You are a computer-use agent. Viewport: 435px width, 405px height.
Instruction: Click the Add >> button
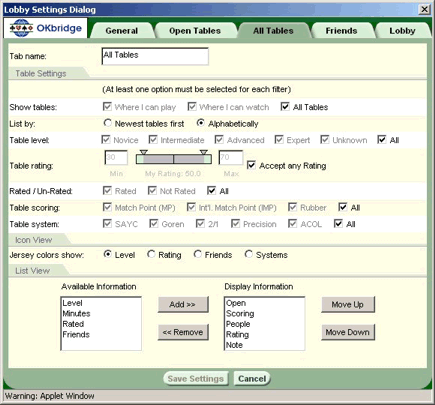183,304
